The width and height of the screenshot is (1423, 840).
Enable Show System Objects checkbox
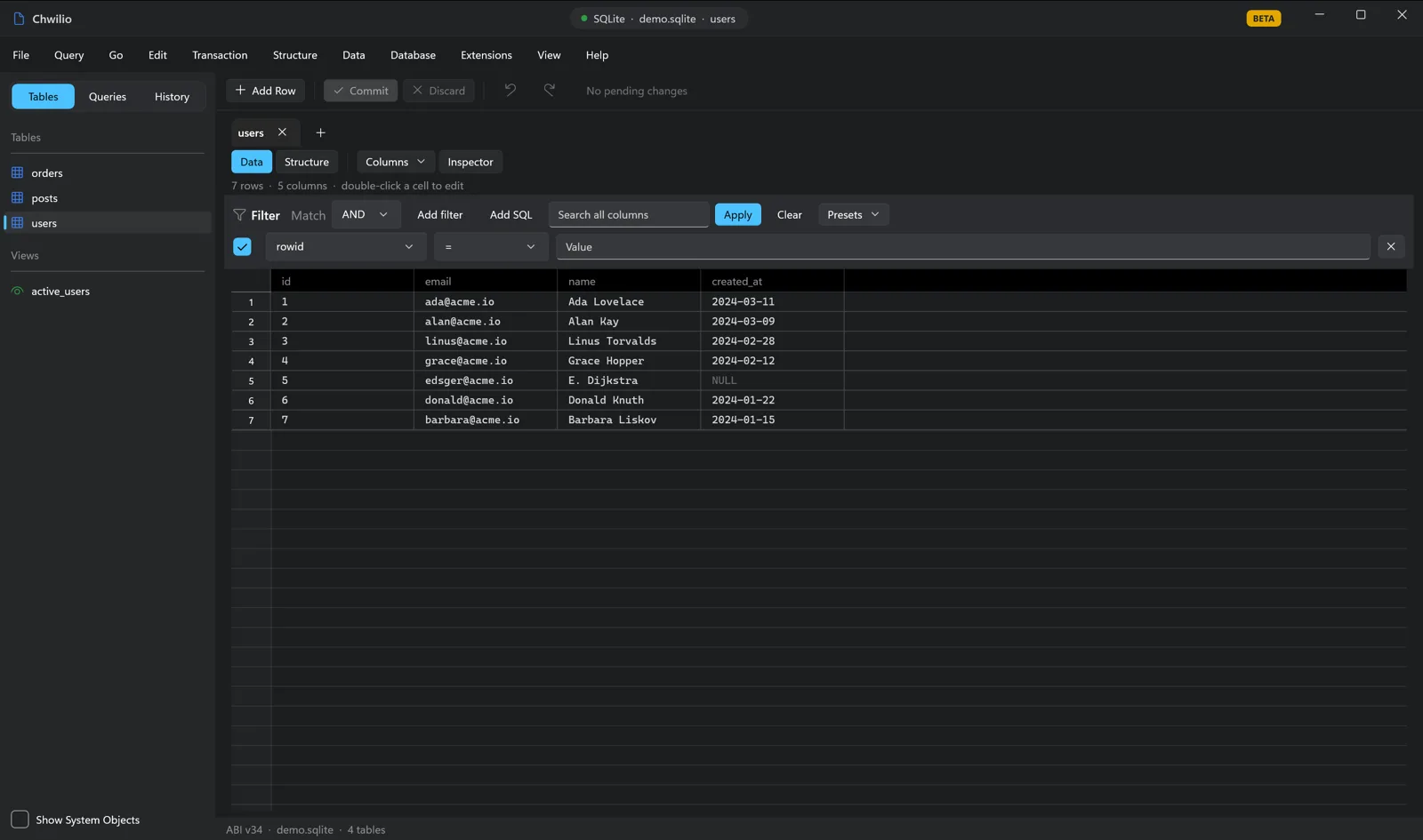click(20, 820)
